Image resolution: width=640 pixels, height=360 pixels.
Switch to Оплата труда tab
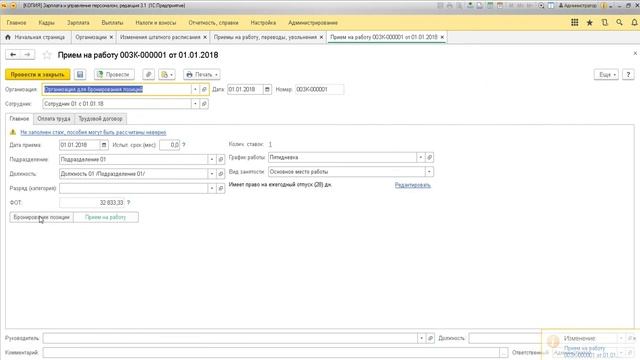[54, 119]
